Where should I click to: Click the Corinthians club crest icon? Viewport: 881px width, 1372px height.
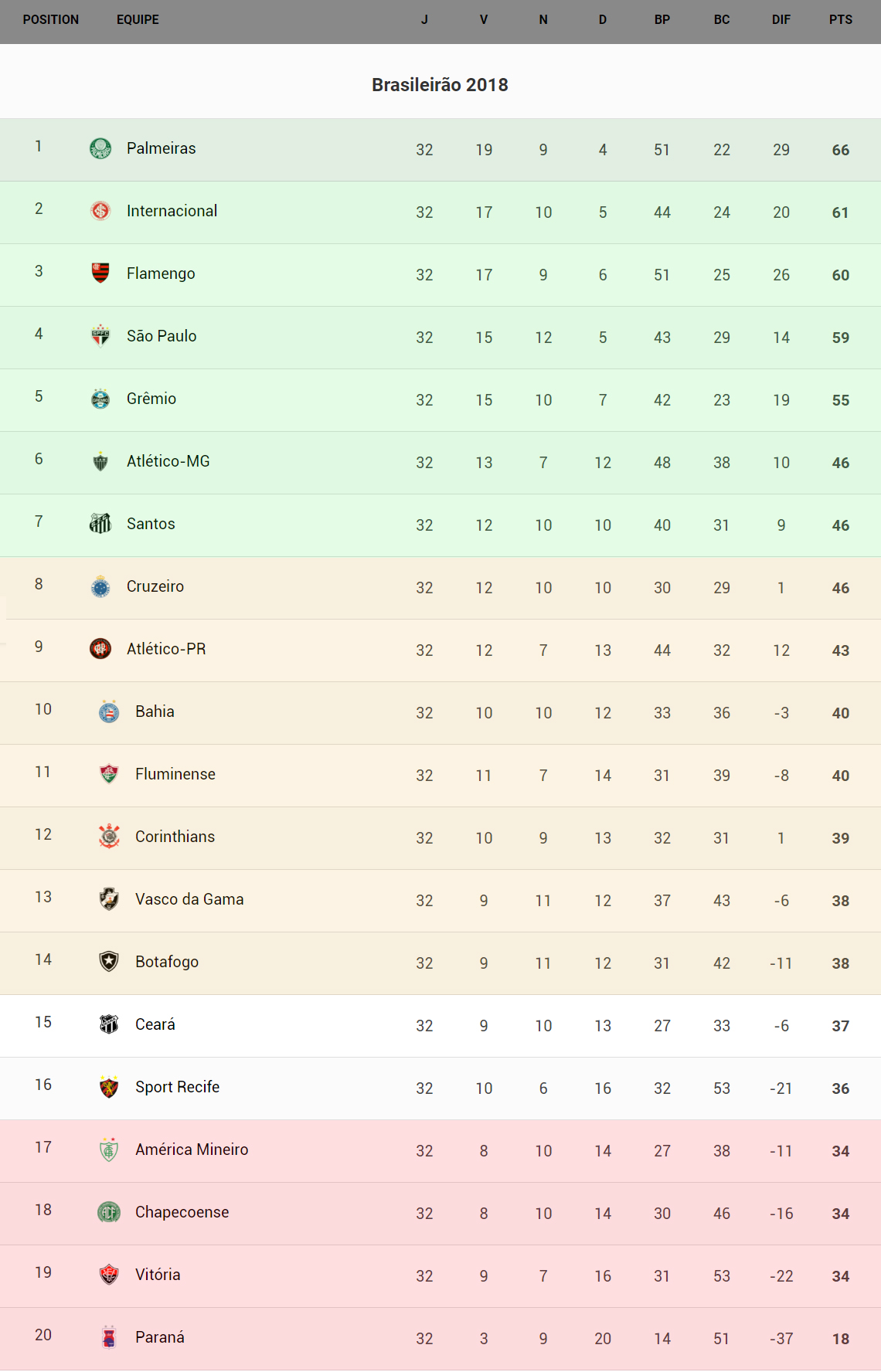pos(109,836)
